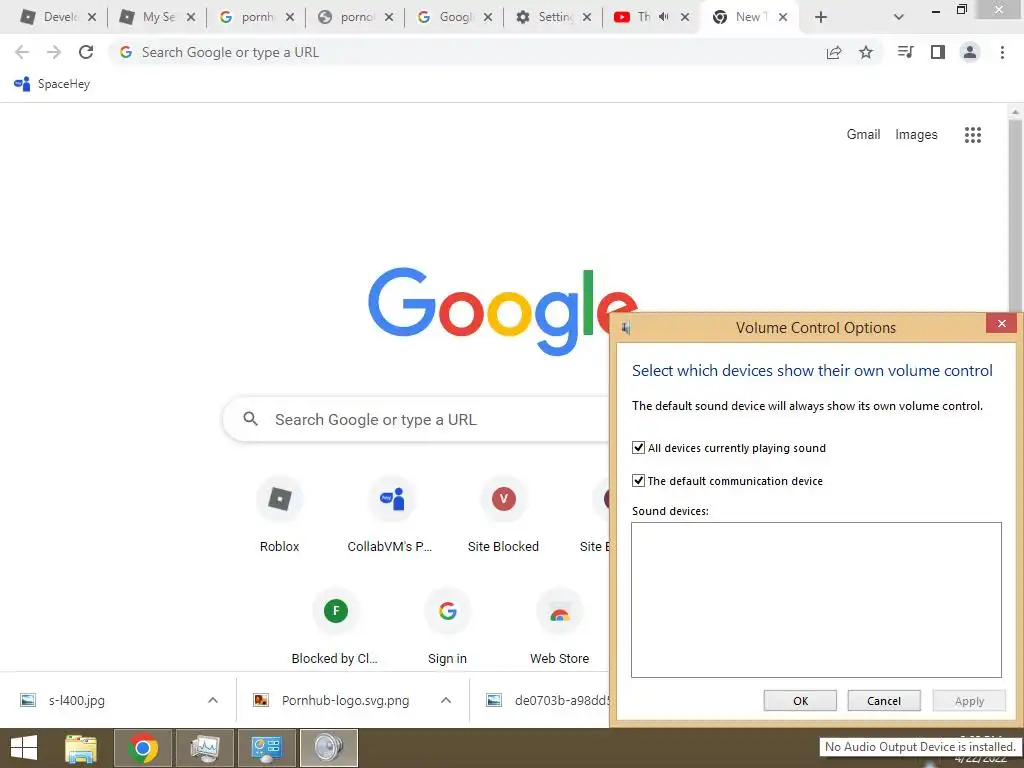Open the CollabVM's P... shortcut tile
Viewport: 1024px width, 768px height.
pos(391,516)
